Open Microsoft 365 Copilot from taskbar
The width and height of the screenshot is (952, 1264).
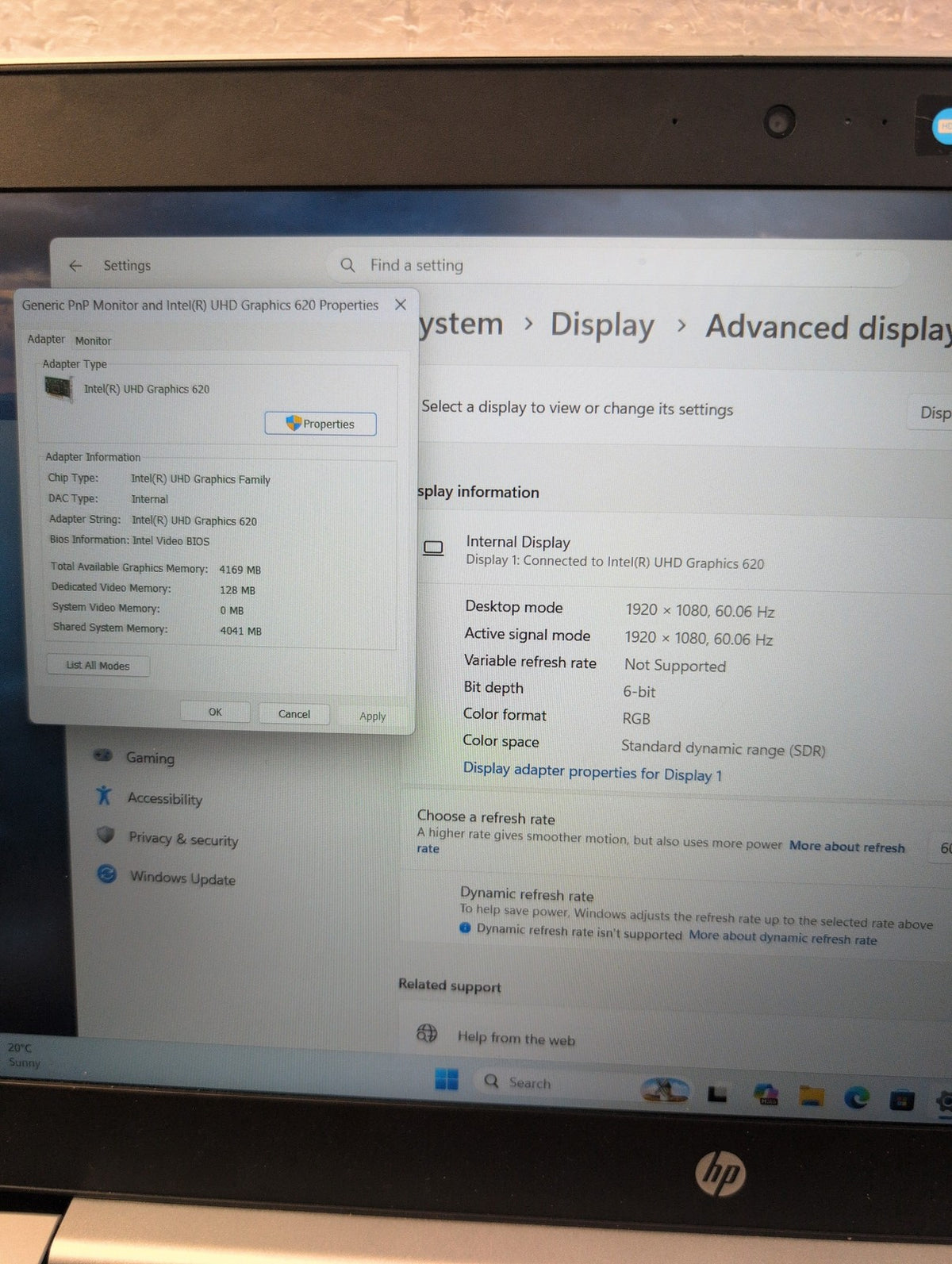766,1095
